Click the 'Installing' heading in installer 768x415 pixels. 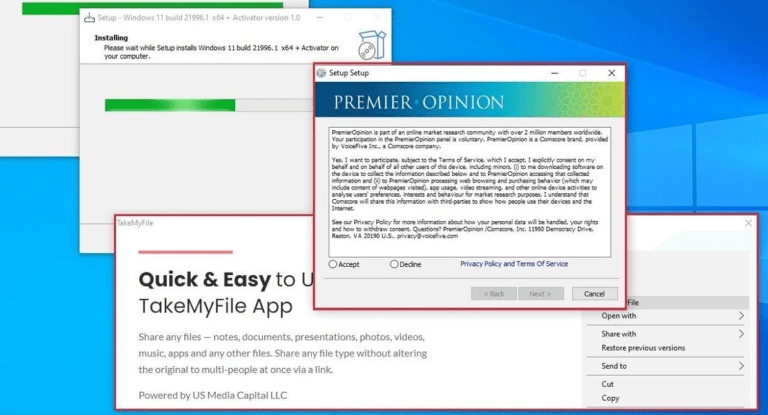pos(111,38)
